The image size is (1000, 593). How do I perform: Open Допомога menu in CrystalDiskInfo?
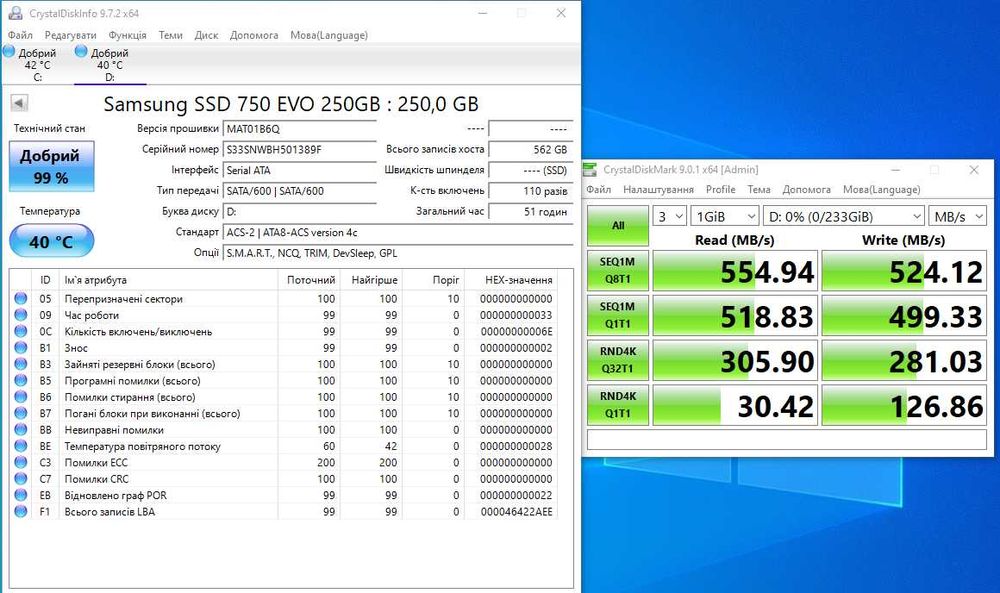[254, 35]
